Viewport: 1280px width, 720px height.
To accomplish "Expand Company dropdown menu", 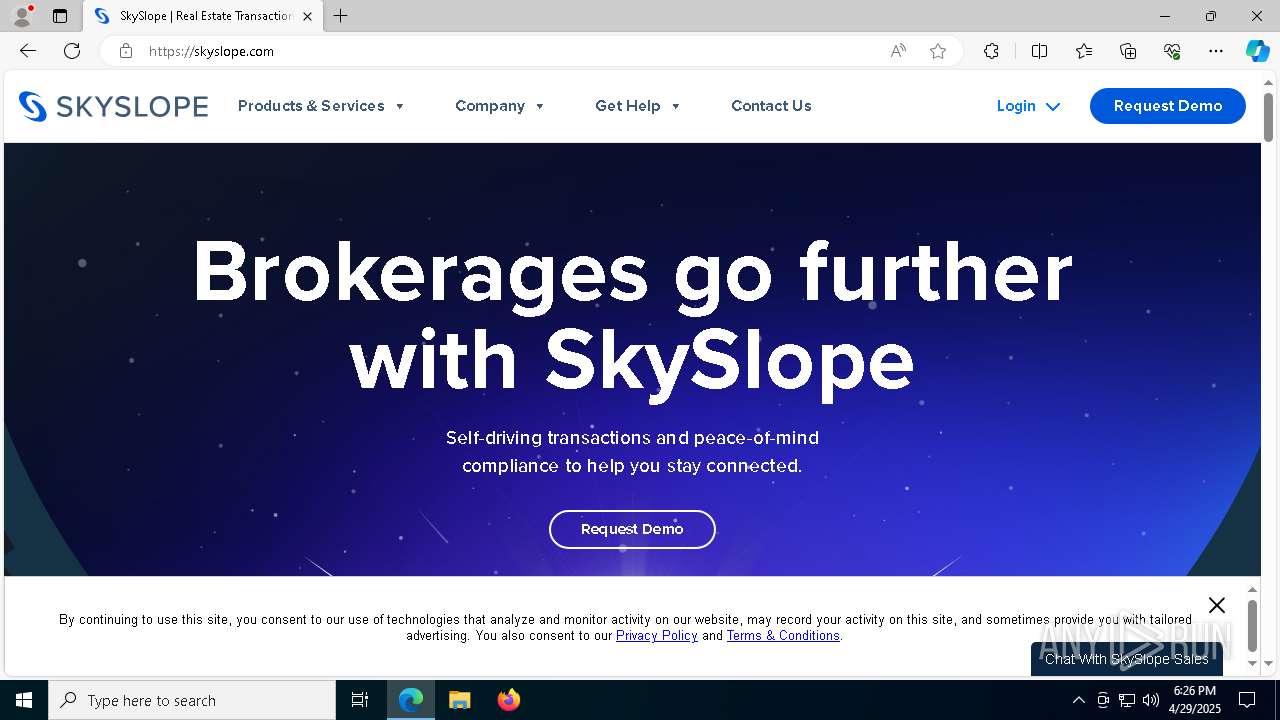I will point(500,106).
